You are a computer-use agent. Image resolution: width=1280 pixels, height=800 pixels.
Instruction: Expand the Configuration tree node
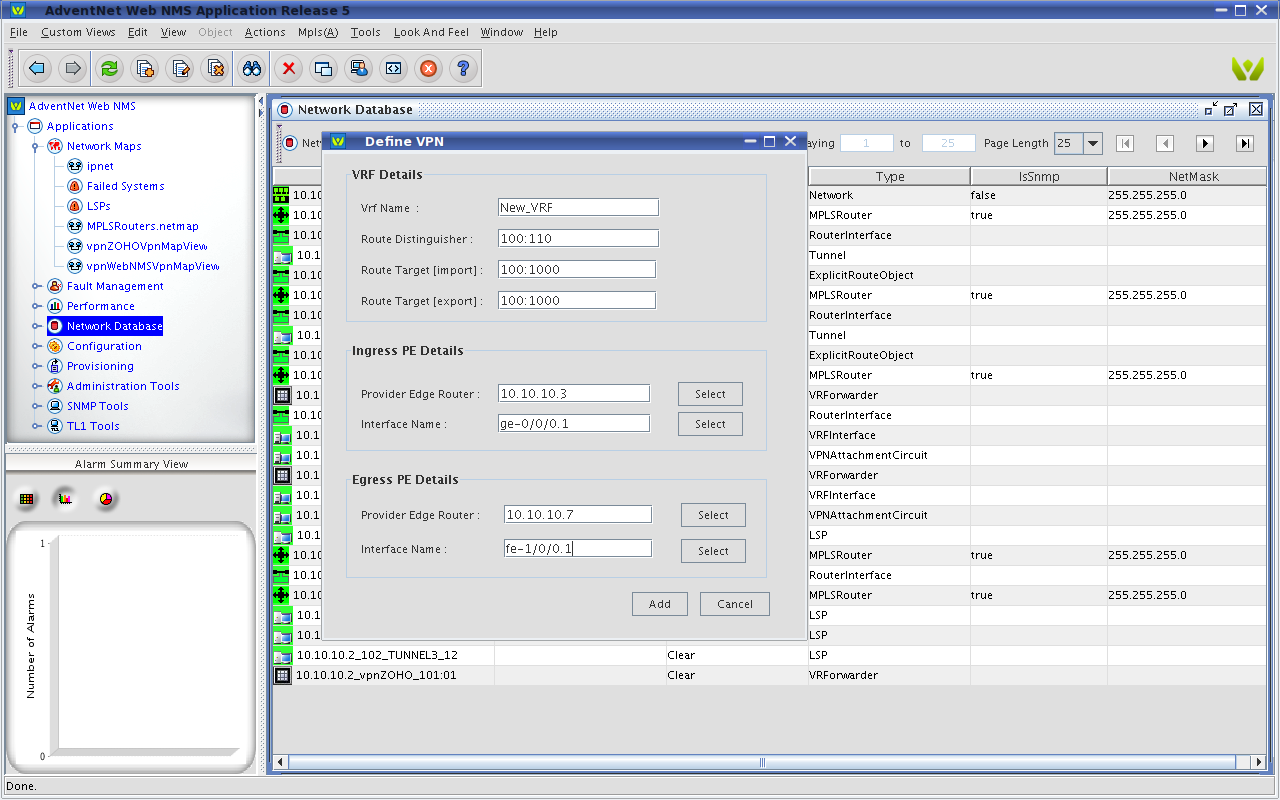click(x=35, y=347)
